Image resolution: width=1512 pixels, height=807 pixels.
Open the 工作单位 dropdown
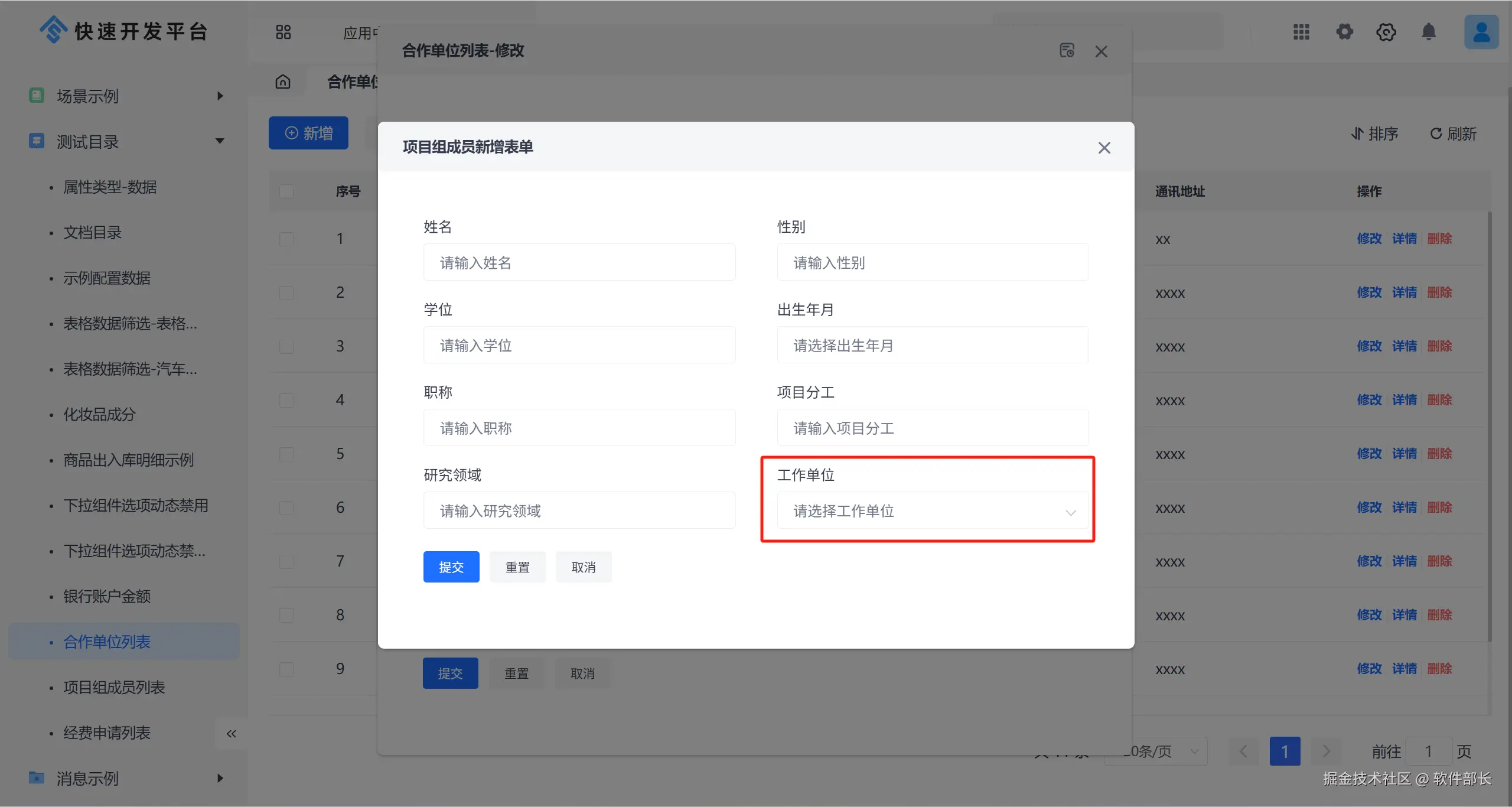pyautogui.click(x=932, y=511)
